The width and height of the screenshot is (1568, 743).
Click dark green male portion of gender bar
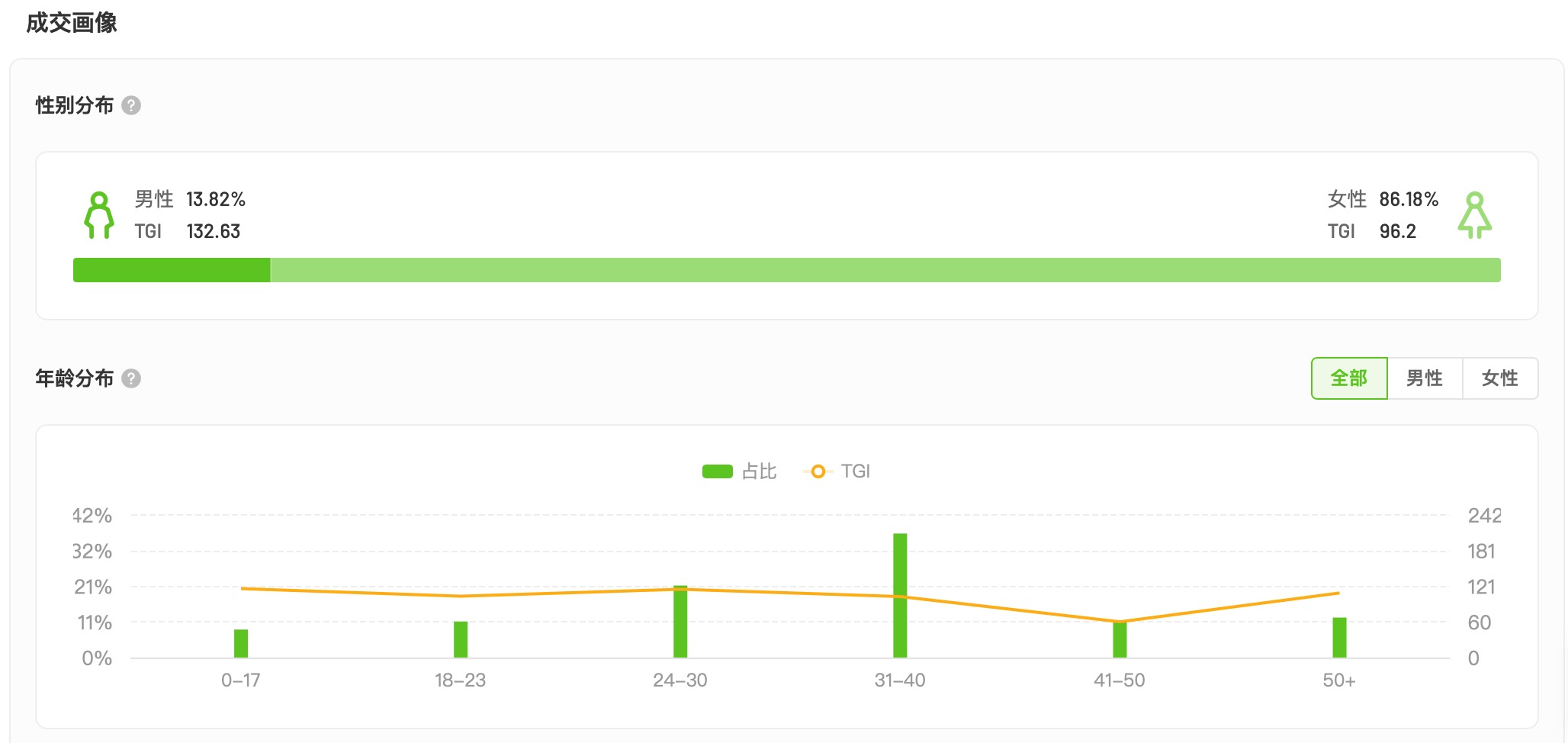pos(172,270)
